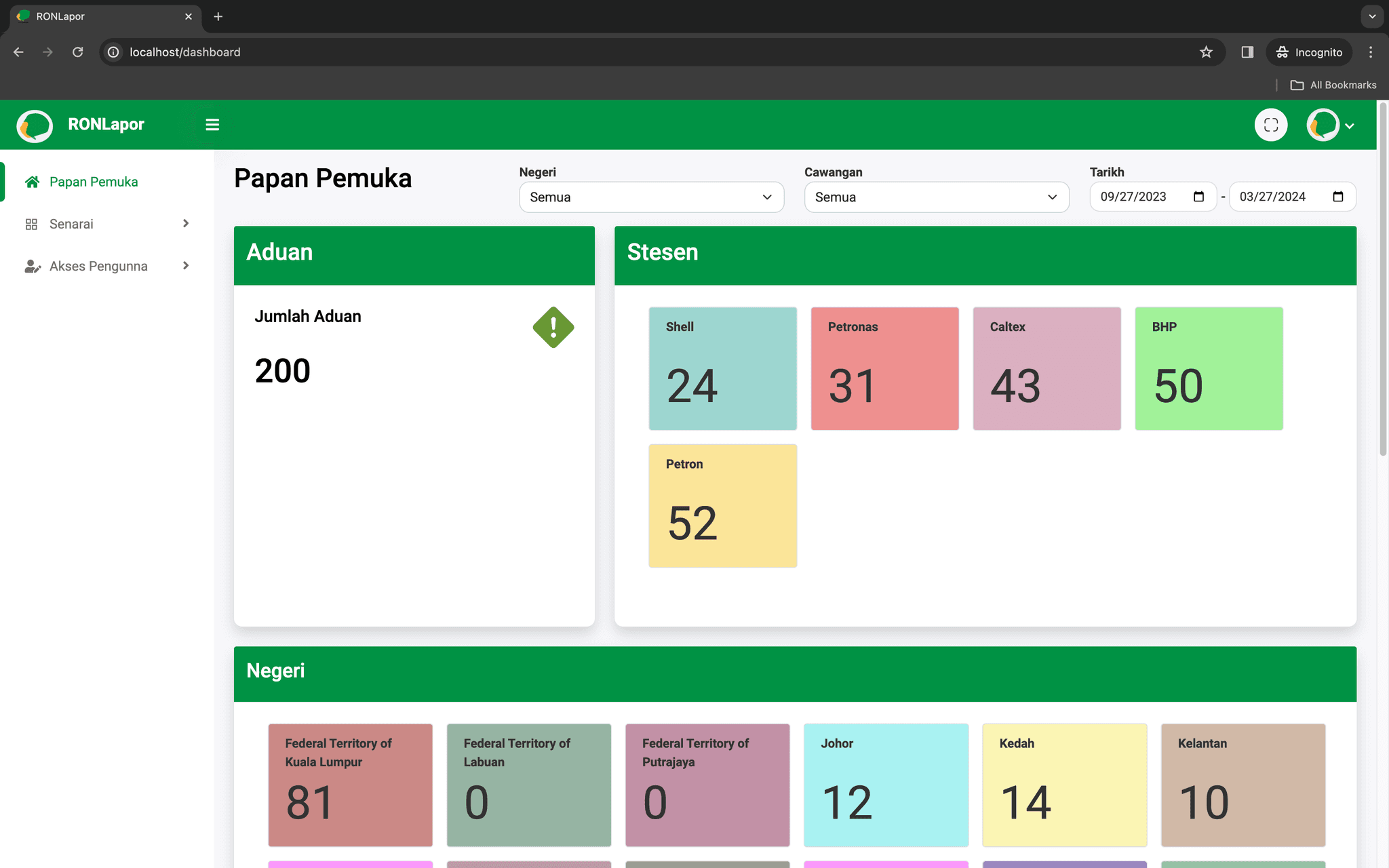
Task: Click the browser side panel icon
Action: point(1247,52)
